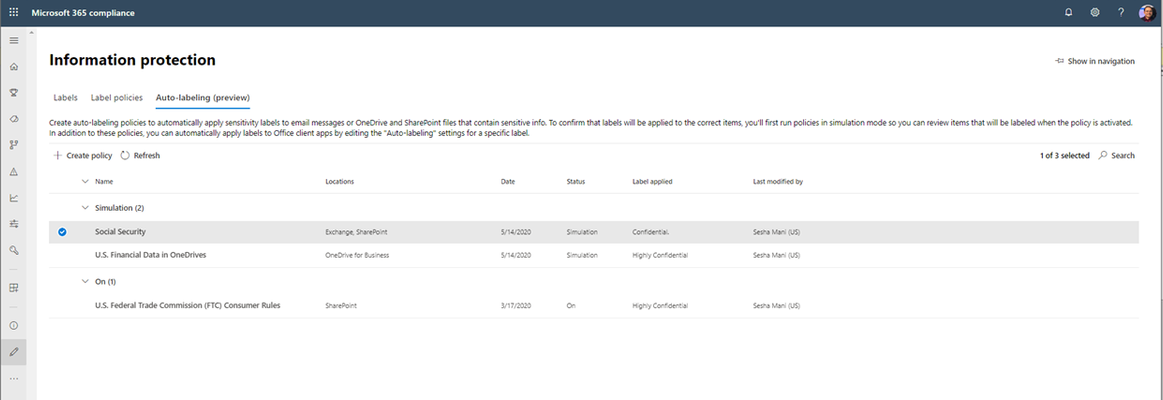Open the settings gear
1163x400 pixels.
coord(1095,13)
